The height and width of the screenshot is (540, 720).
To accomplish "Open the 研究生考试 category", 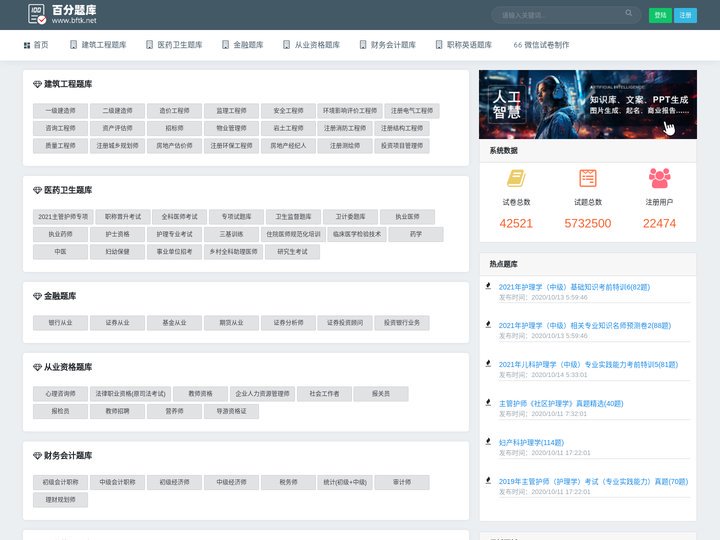I will click(292, 252).
